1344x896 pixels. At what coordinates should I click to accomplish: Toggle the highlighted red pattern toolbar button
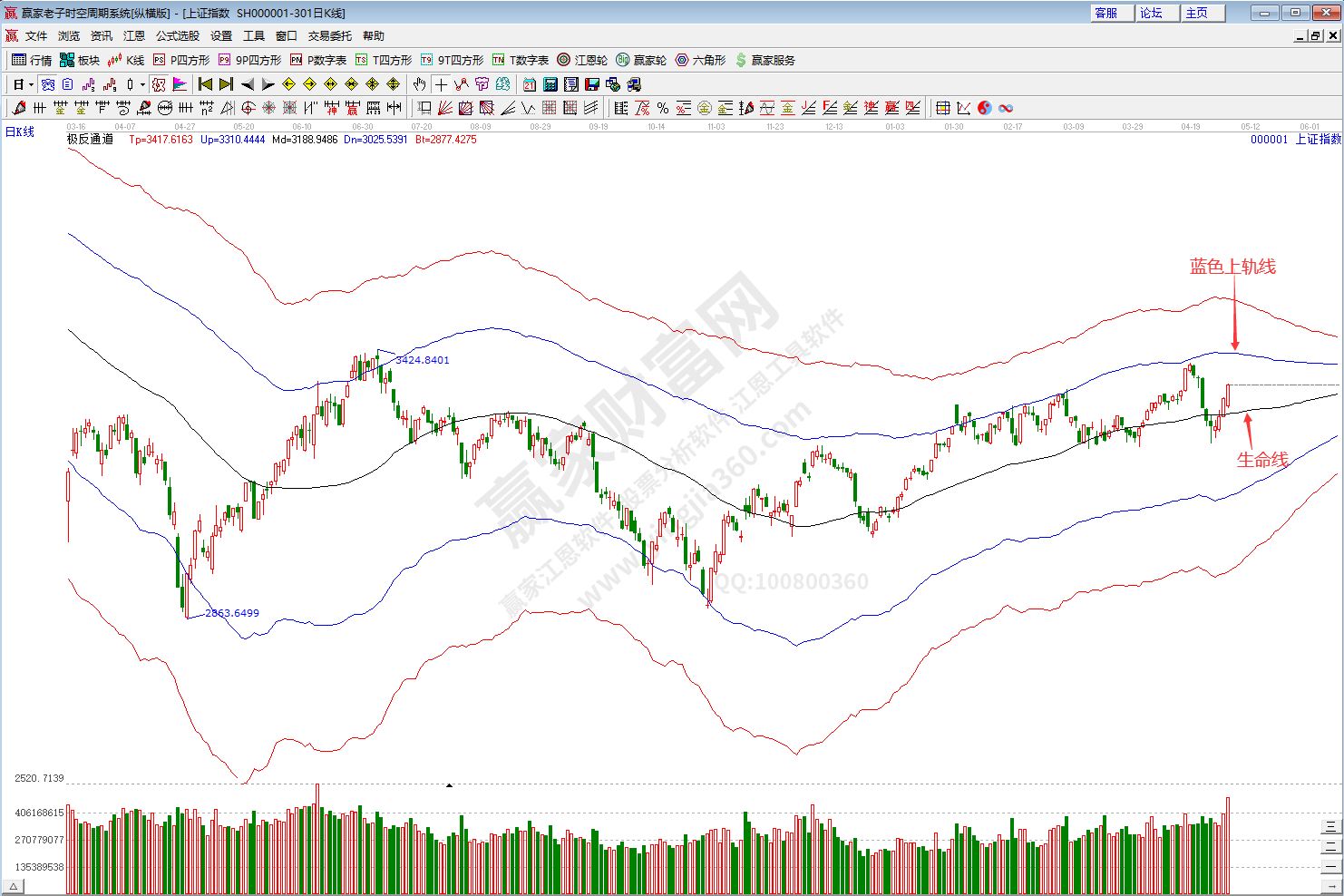point(159,84)
